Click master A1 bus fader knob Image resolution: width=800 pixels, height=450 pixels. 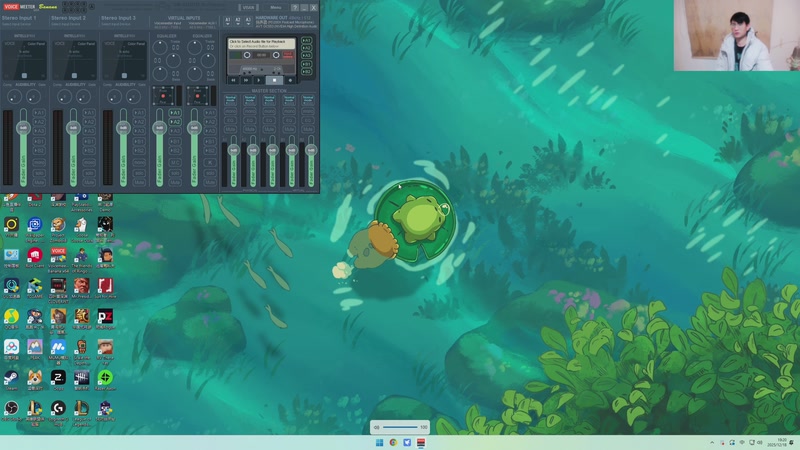(234, 150)
